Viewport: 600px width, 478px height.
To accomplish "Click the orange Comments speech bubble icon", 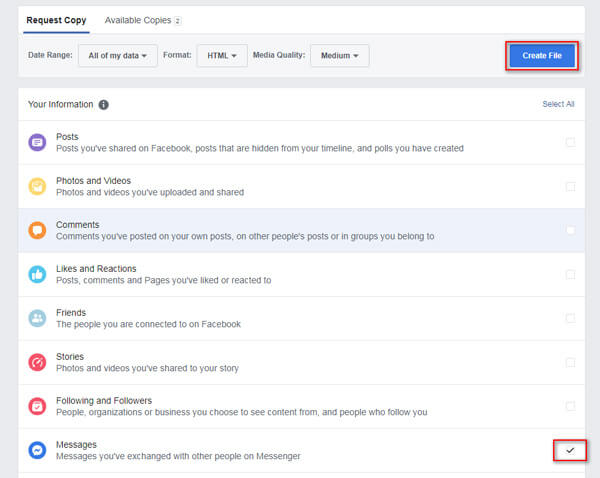I will point(37,230).
